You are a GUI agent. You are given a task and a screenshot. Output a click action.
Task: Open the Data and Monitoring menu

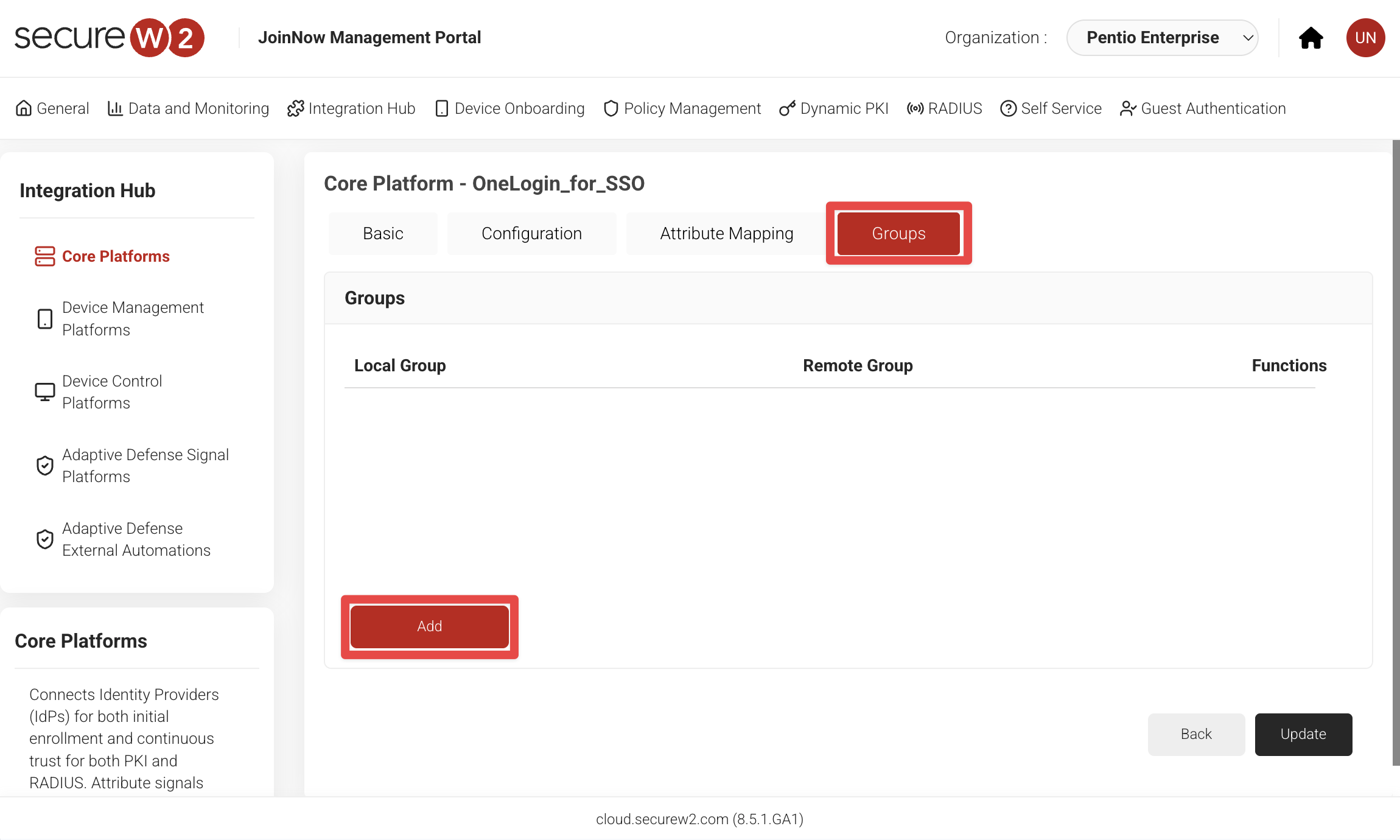188,108
